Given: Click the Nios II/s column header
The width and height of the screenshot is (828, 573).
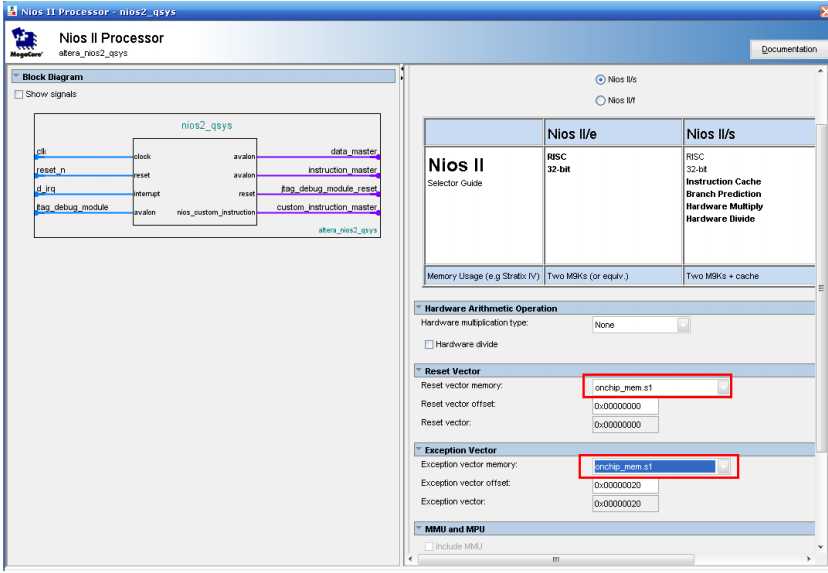Looking at the screenshot, I should click(711, 134).
